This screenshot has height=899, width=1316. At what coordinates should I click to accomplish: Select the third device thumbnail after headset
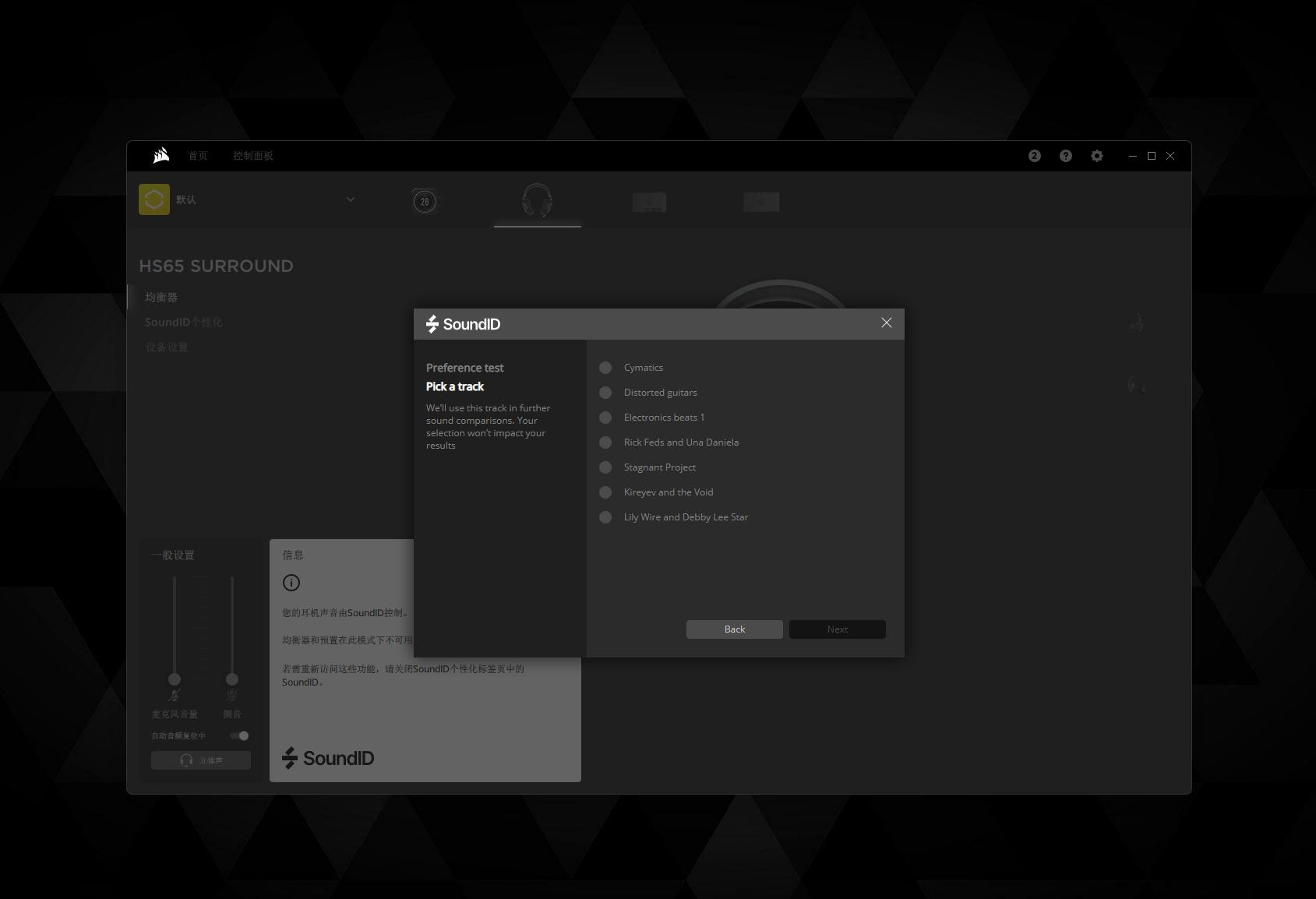click(x=649, y=203)
